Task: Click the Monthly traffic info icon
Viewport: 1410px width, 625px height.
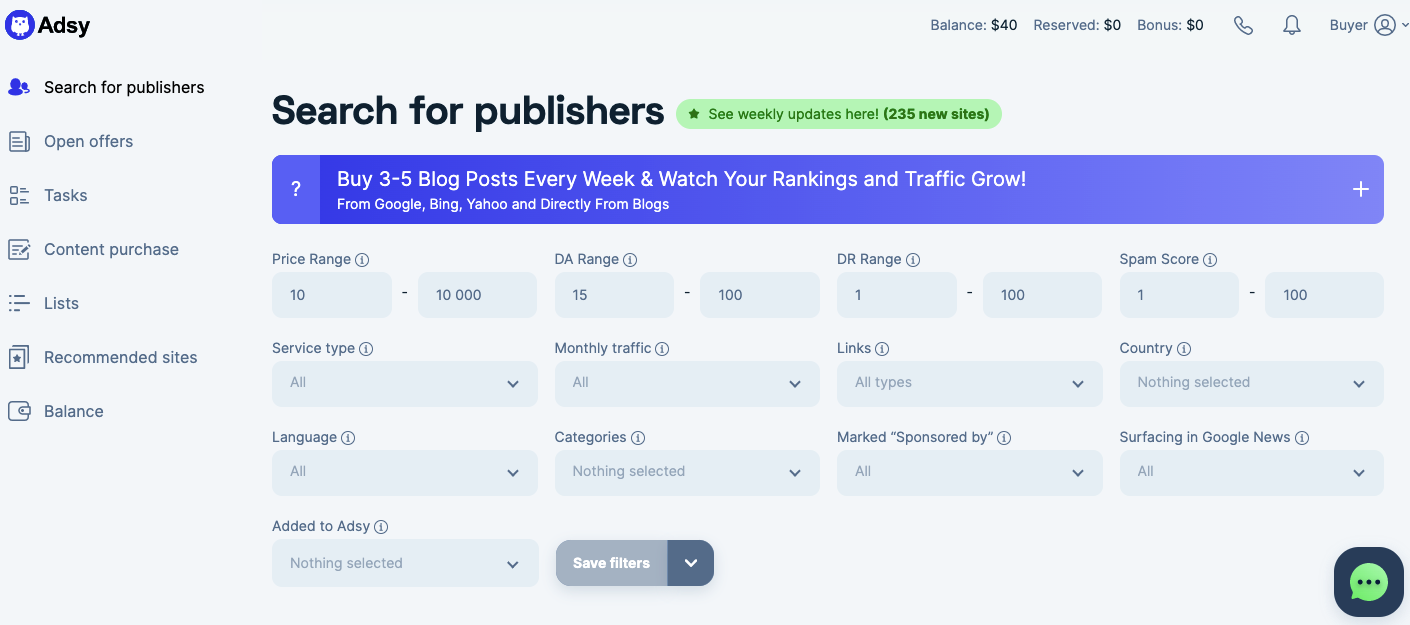Action: (662, 349)
